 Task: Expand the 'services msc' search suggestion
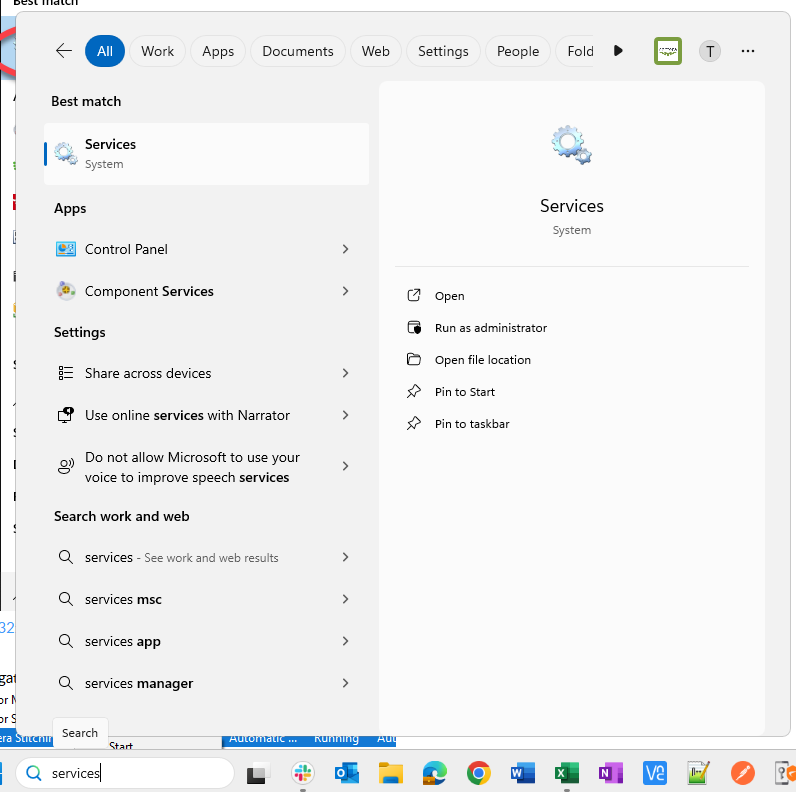[x=345, y=599]
